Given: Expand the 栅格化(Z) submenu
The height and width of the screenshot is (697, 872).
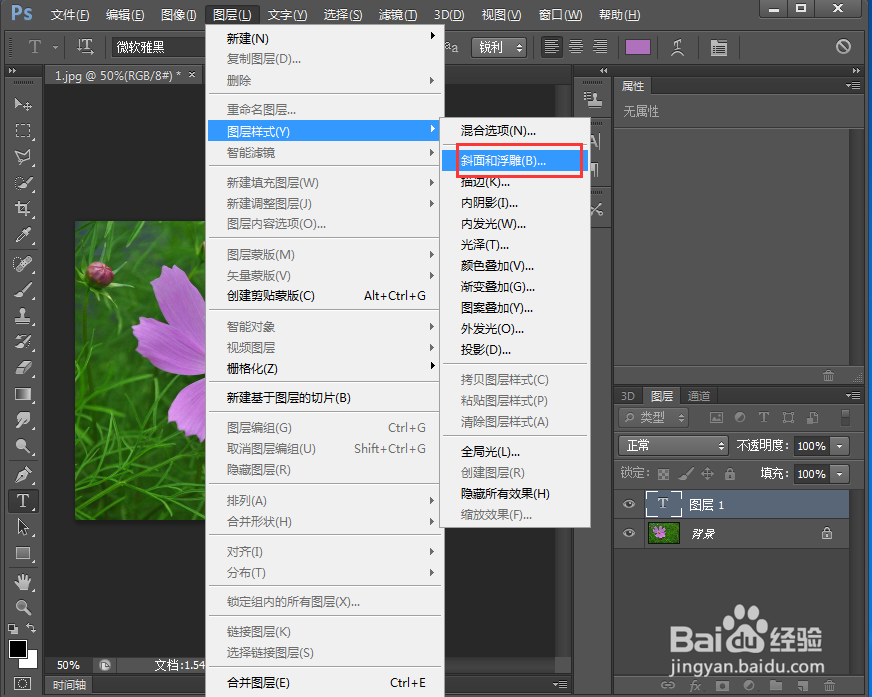Looking at the screenshot, I should click(x=325, y=368).
